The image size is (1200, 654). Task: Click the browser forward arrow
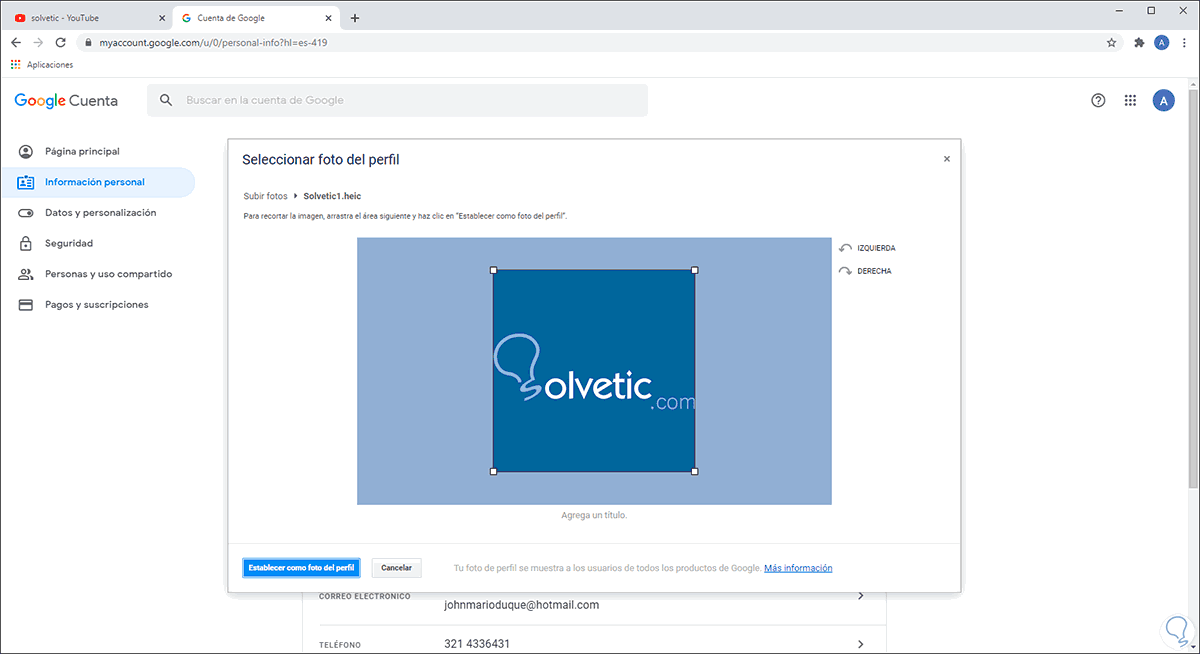coord(38,43)
